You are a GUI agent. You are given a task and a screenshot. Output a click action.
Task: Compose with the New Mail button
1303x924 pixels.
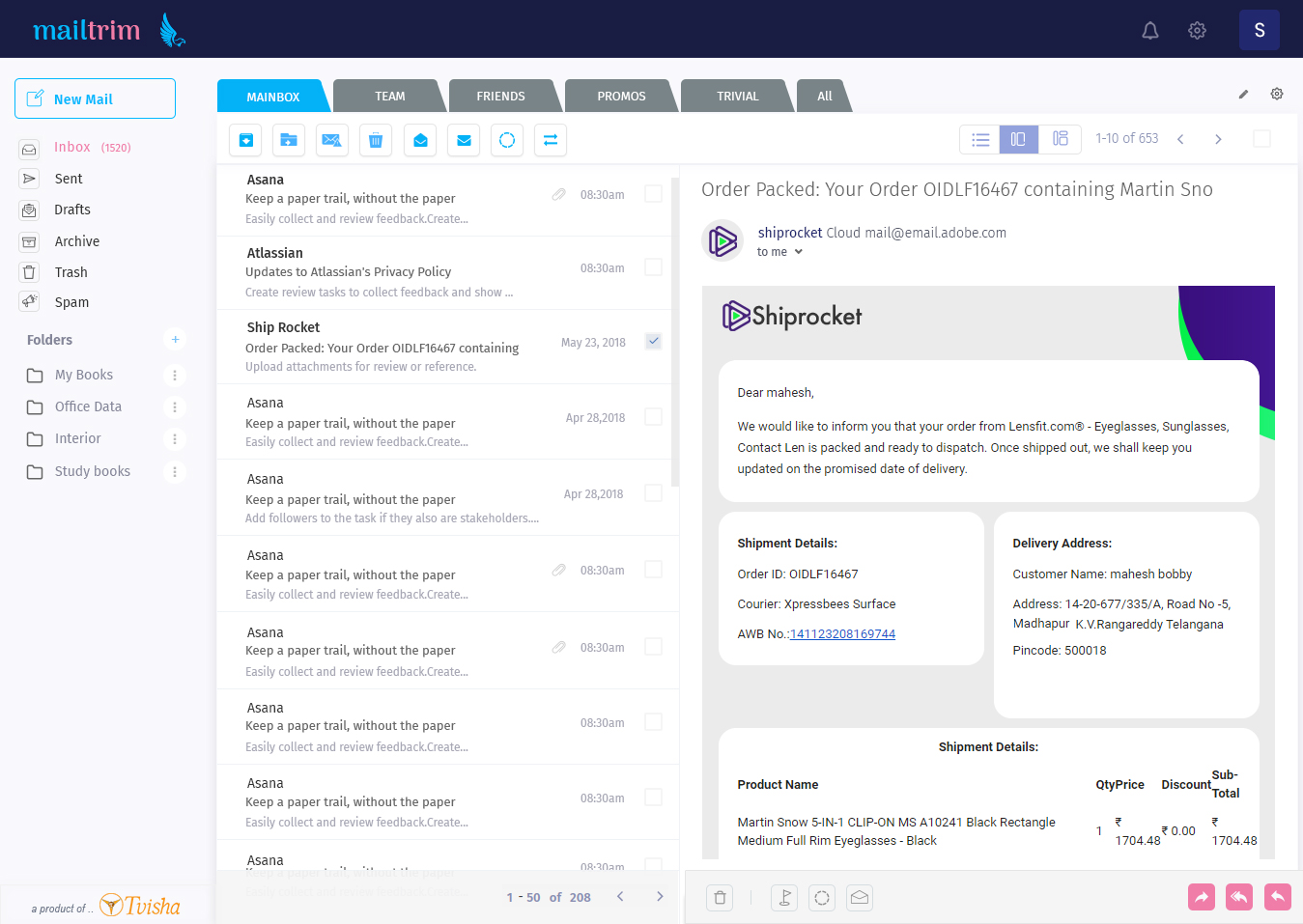click(95, 98)
